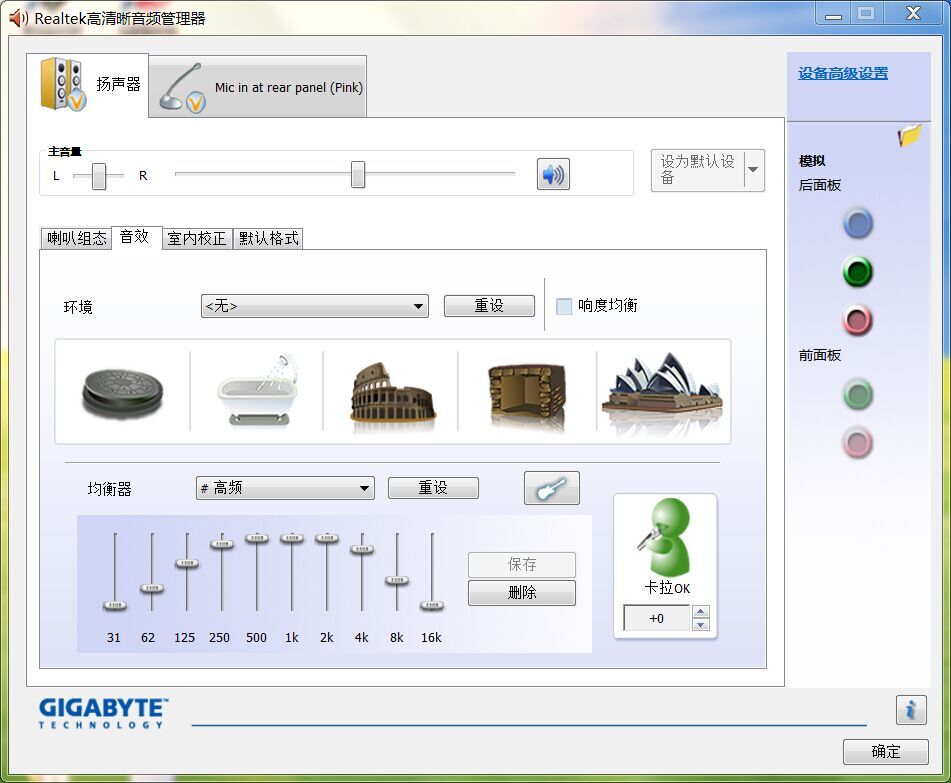Click the L/R balance slider handle
The height and width of the screenshot is (783, 951).
(x=99, y=176)
